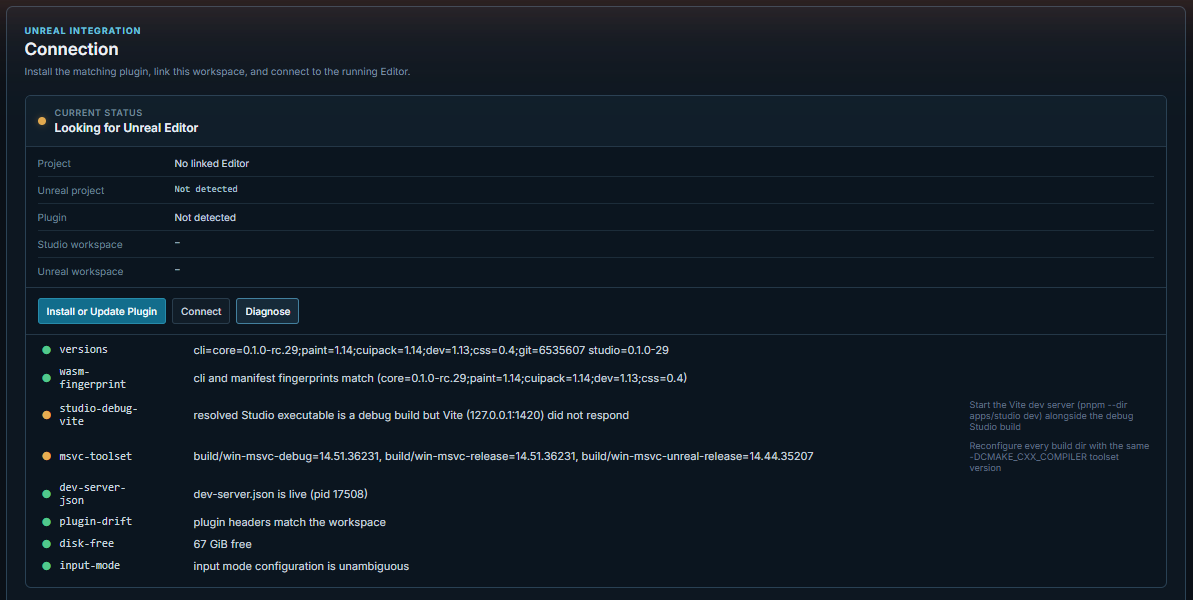Screen dimensions: 1193x600
Task: Click the green dot next to plugin-drift
Action: [x=46, y=522]
